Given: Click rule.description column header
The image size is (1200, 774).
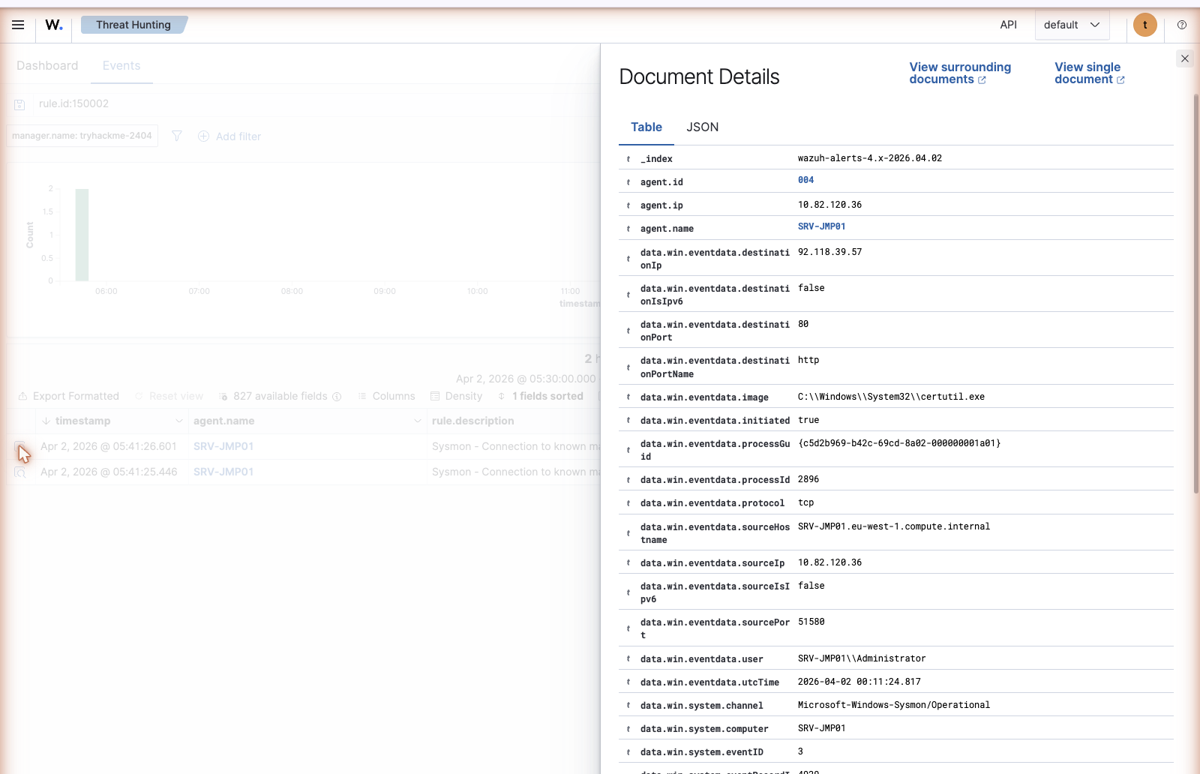Looking at the screenshot, I should coord(473,421).
